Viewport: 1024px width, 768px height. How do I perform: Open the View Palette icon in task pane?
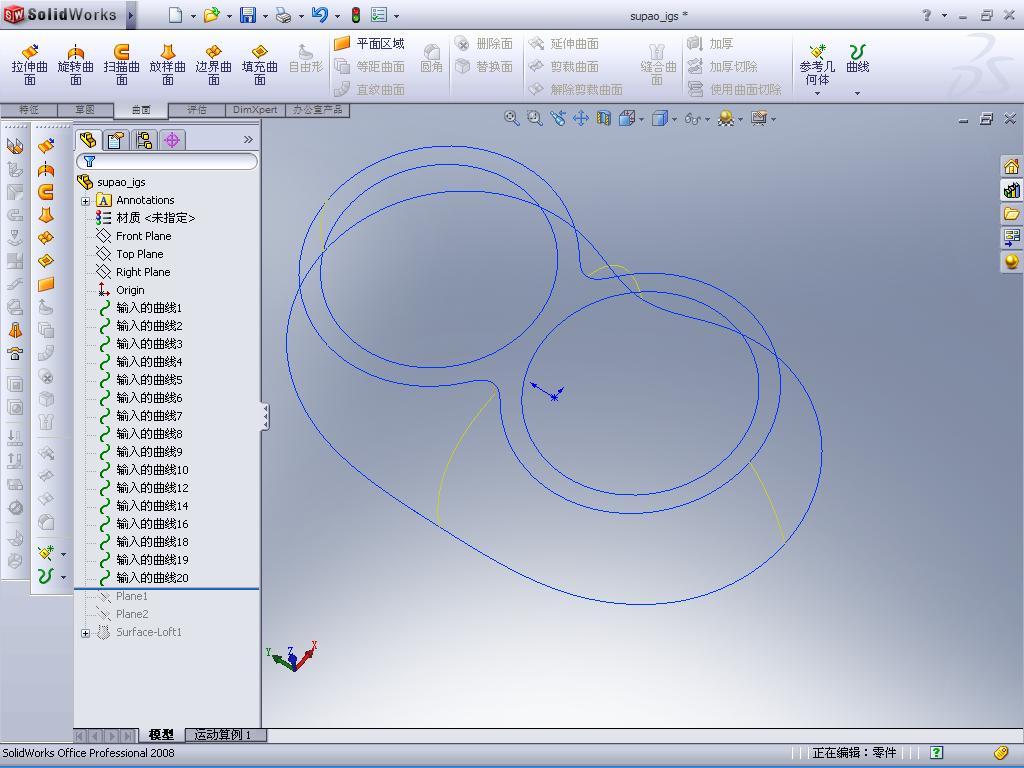click(1011, 237)
